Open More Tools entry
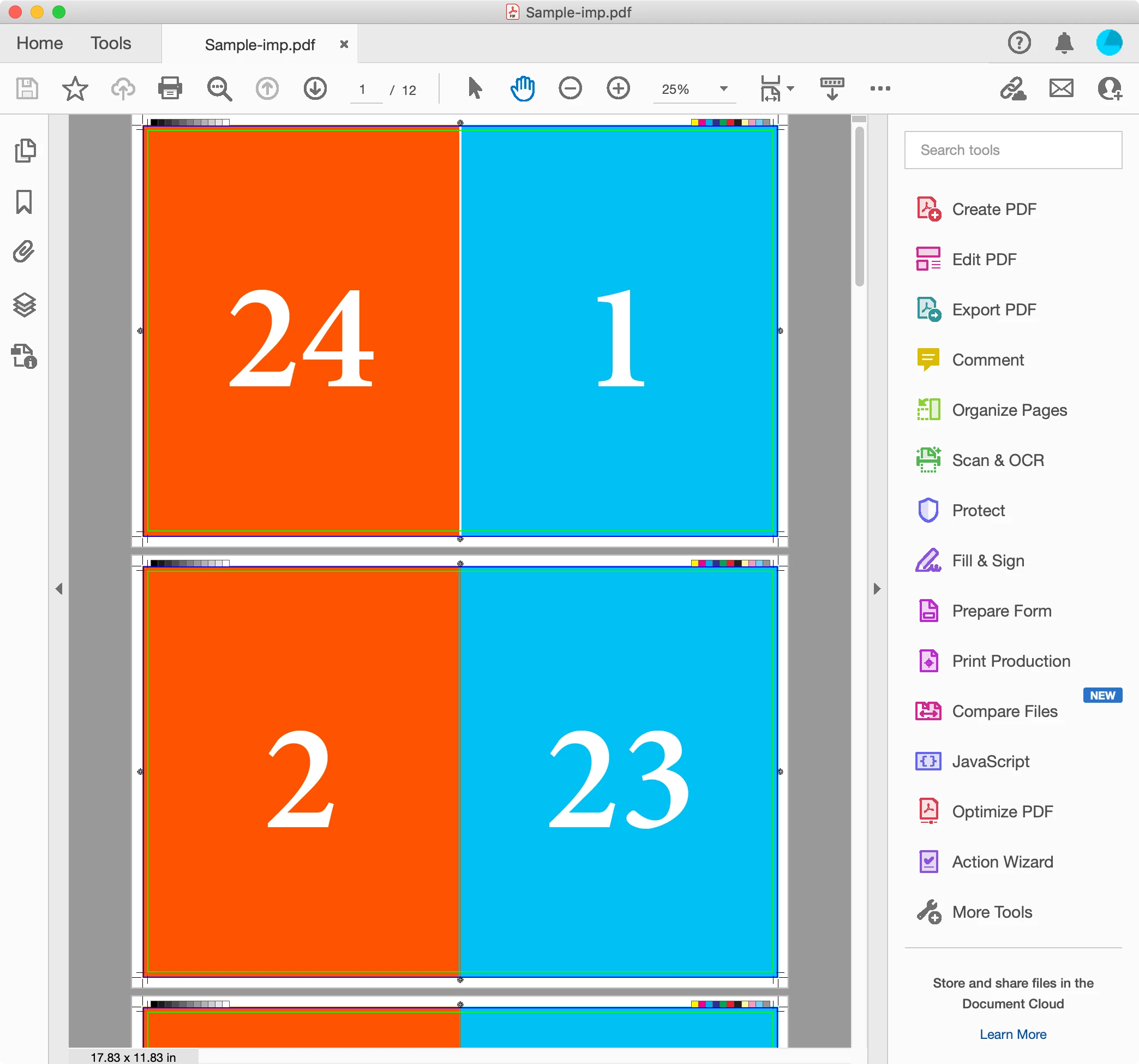1139x1064 pixels. [992, 912]
